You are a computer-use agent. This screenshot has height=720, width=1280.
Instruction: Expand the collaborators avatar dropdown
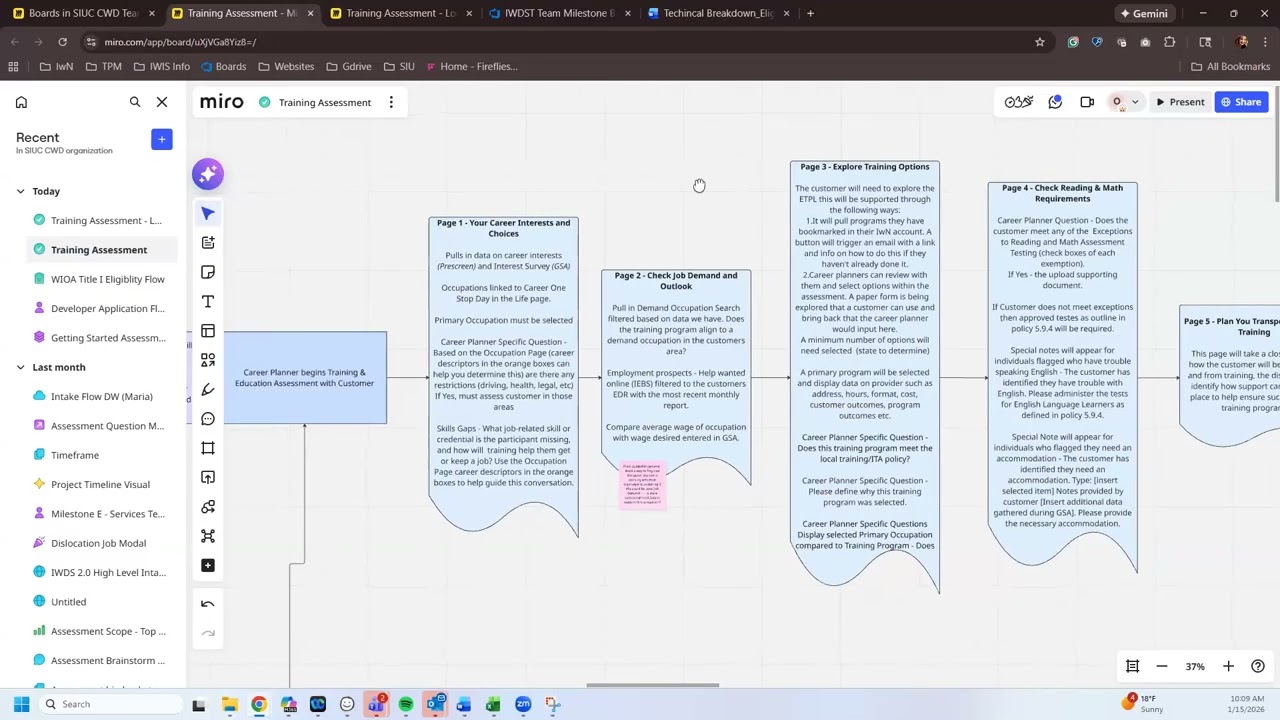coord(1135,102)
